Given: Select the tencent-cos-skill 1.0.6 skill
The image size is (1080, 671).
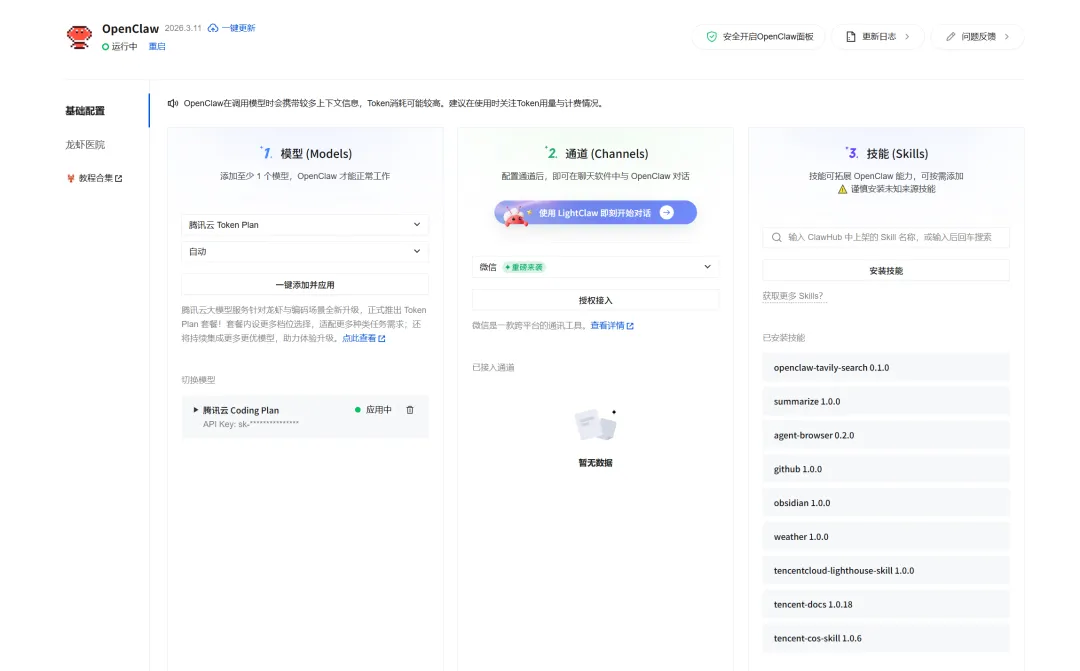Looking at the screenshot, I should [x=886, y=638].
